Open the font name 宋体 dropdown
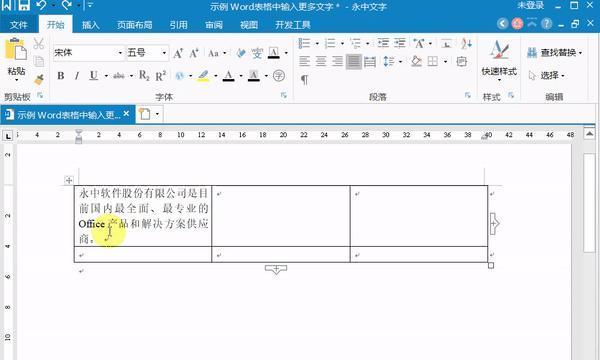 pos(120,53)
